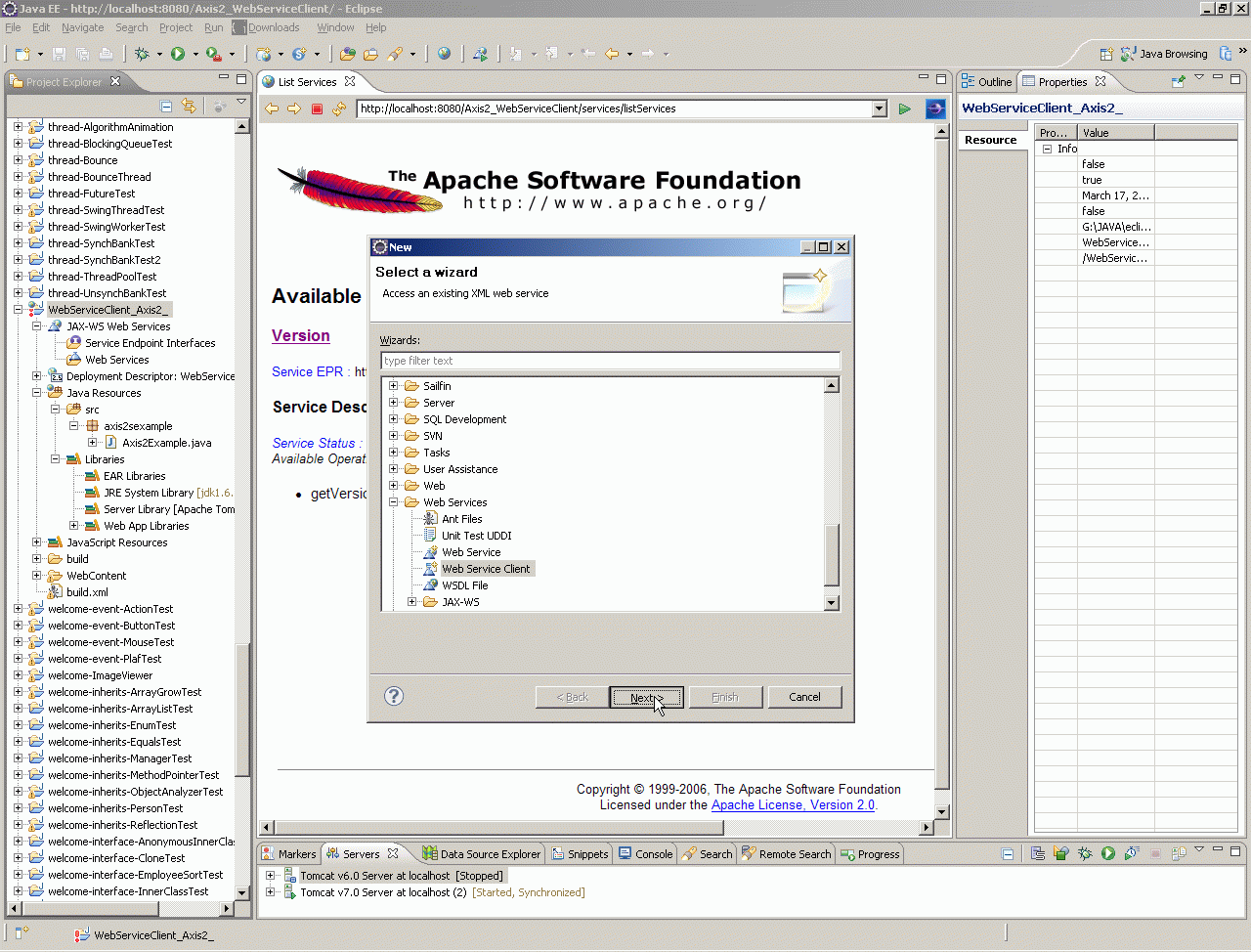Click the profile server icon in Servers toolbar
Screen dimensions: 1251x952
click(1132, 853)
